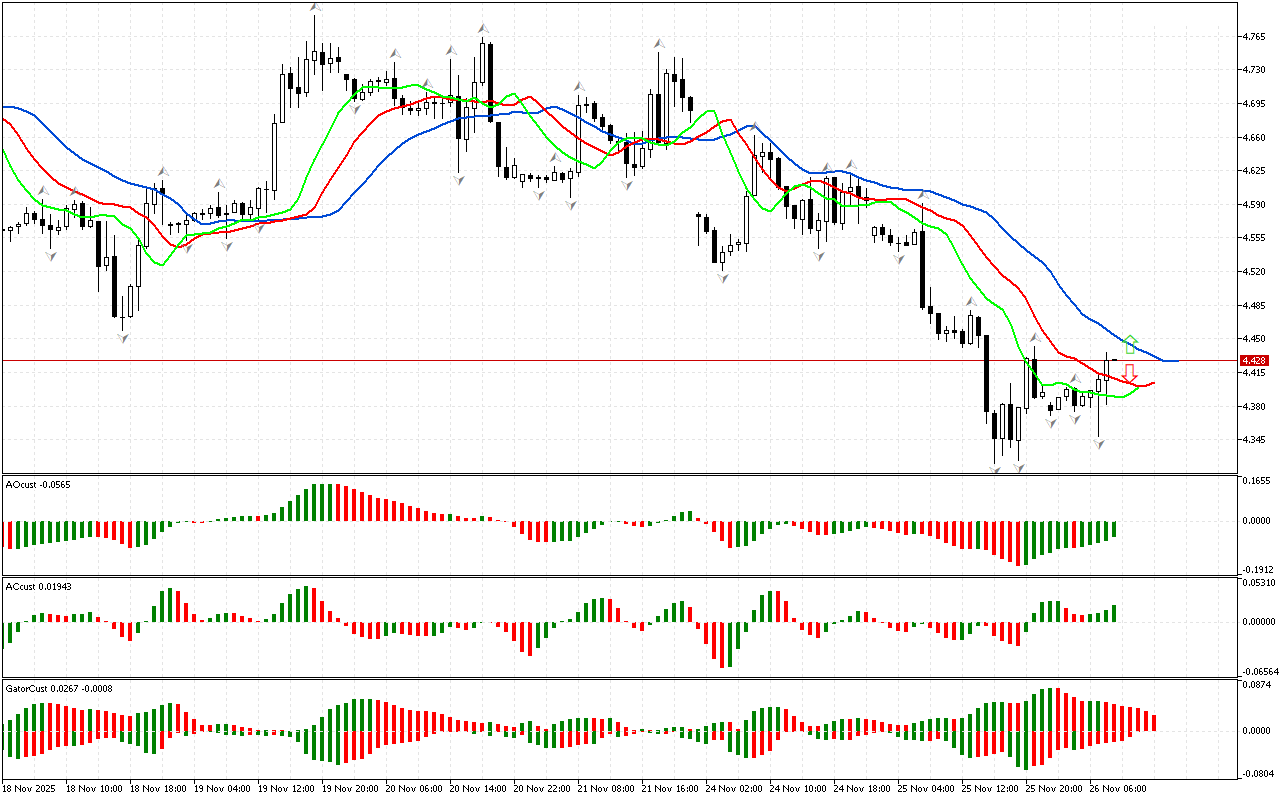Select the blue Alligator jaw line end
1280x800 pixels.
coord(1175,360)
